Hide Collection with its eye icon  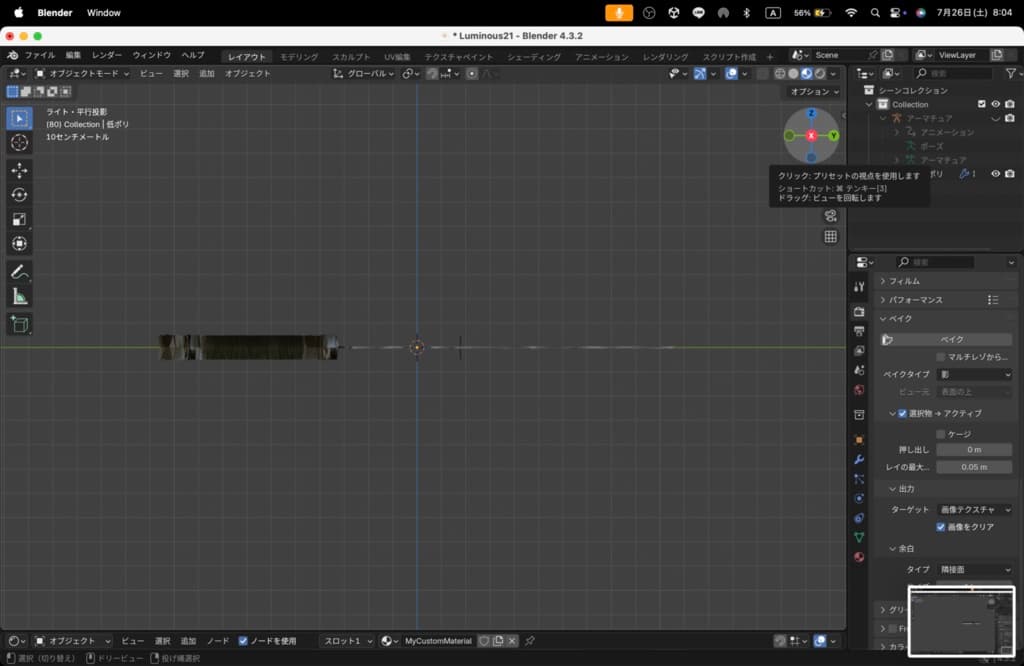point(995,104)
